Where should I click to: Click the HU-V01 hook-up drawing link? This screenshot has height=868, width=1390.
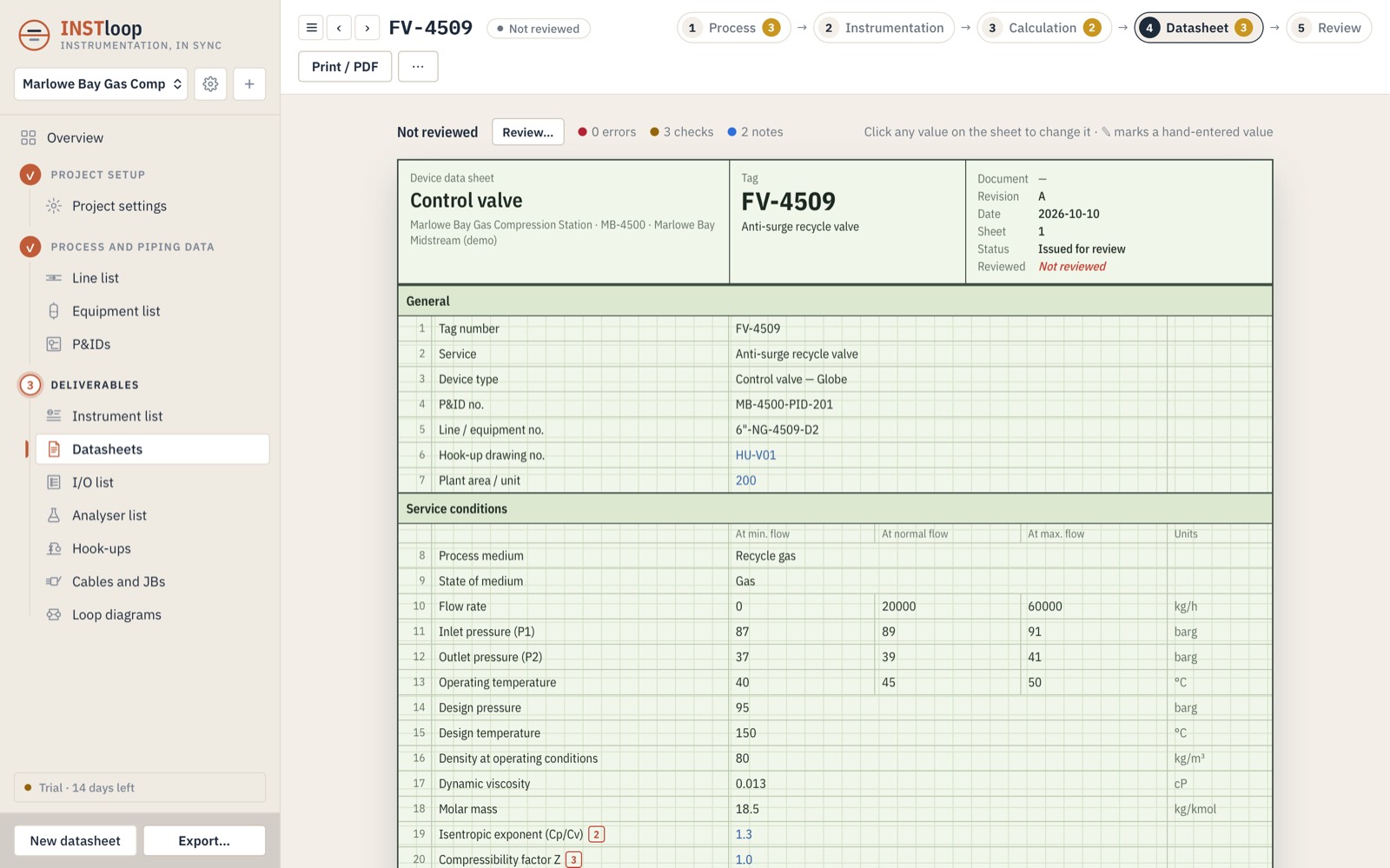point(756,454)
